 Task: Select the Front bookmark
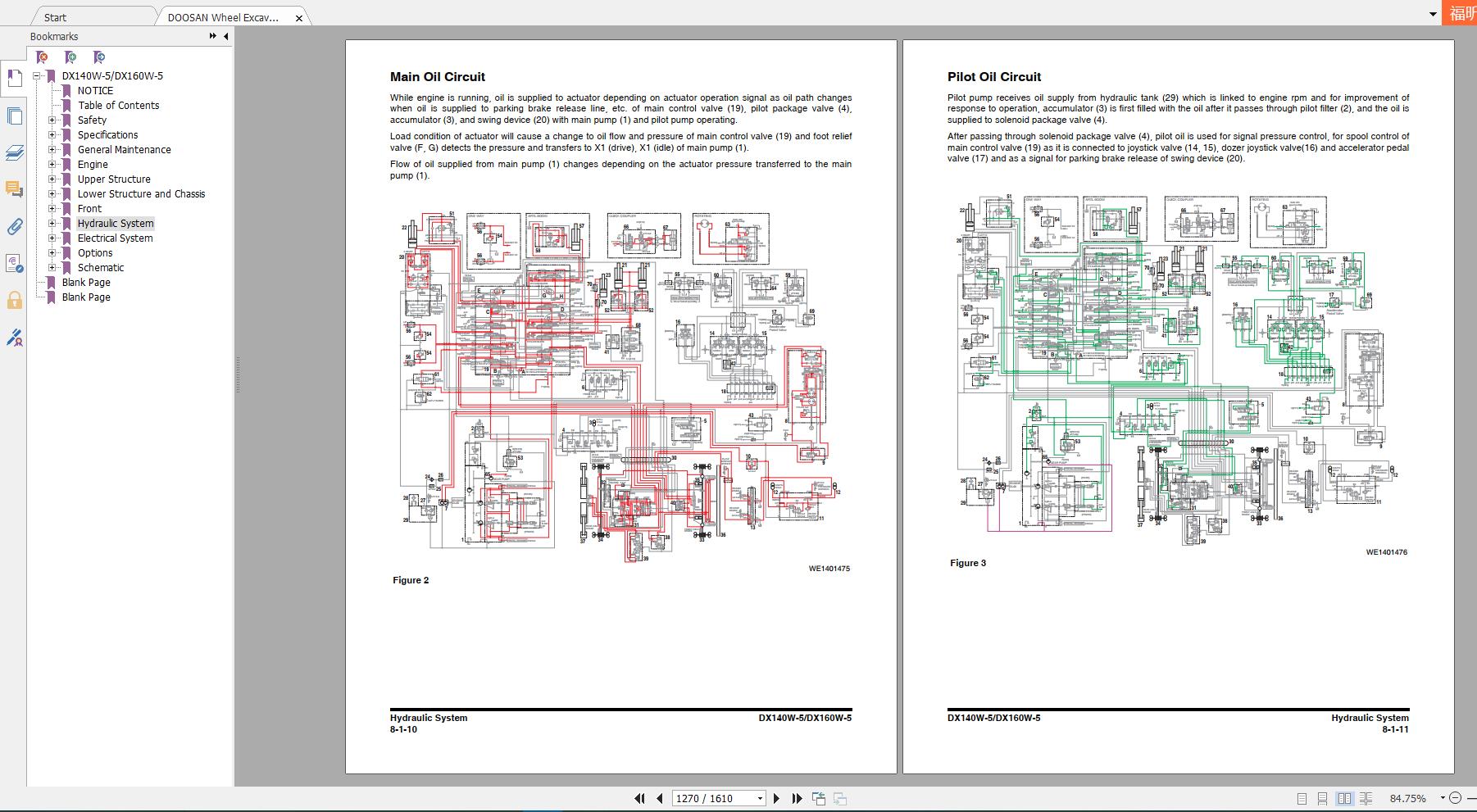pos(89,209)
